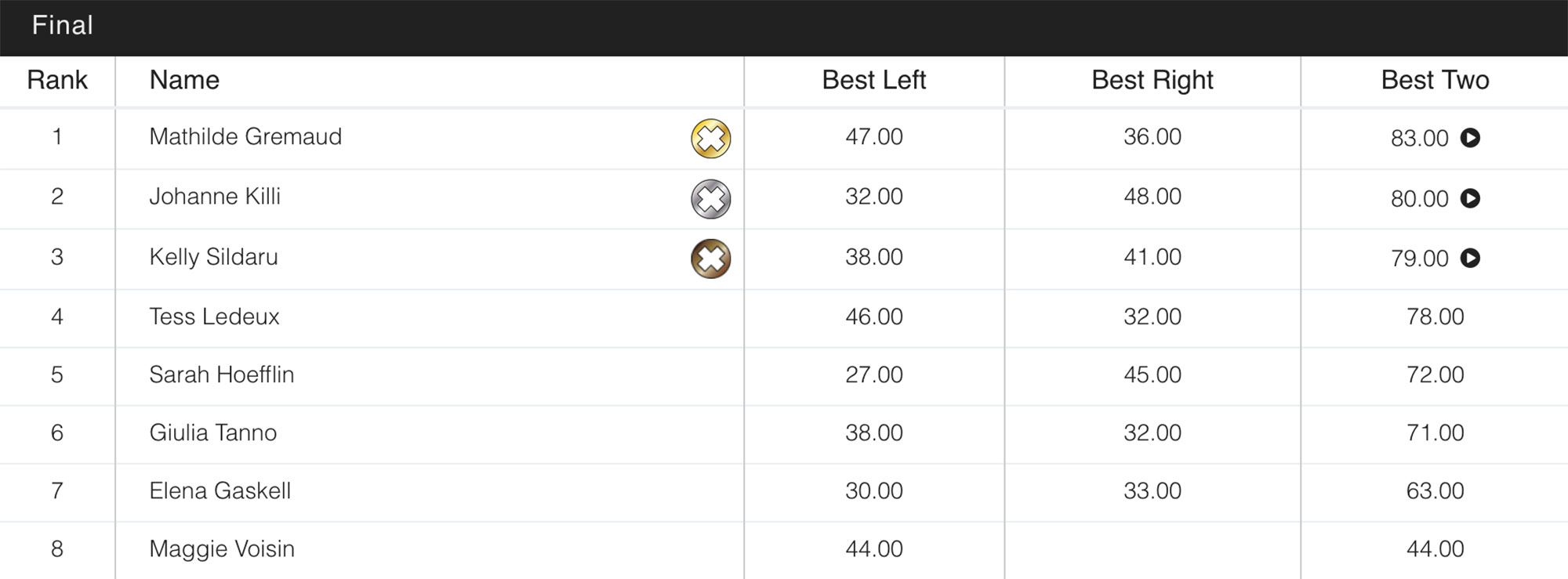
Task: Play Mathilde Gremaud's 83.00 run video
Action: tap(1470, 138)
